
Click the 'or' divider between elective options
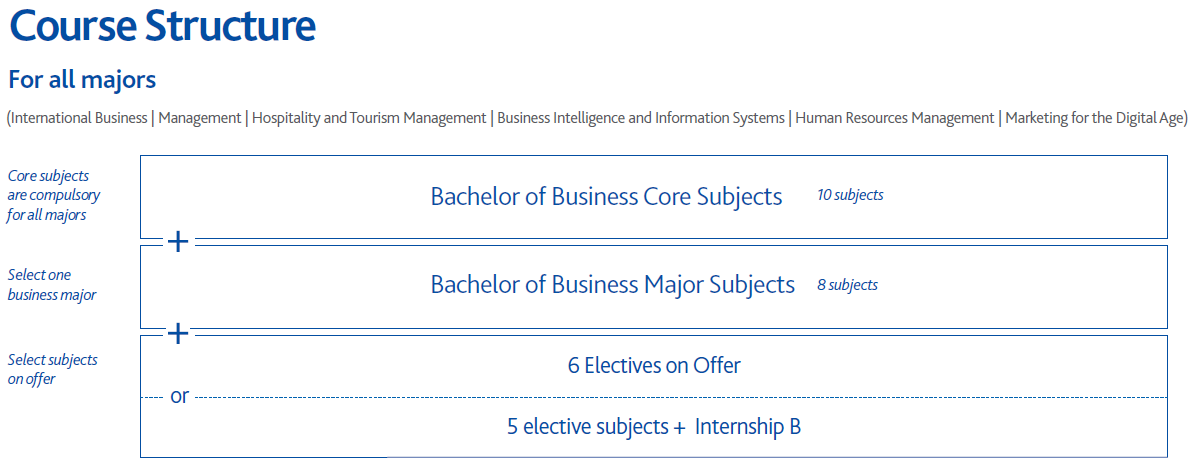click(179, 397)
